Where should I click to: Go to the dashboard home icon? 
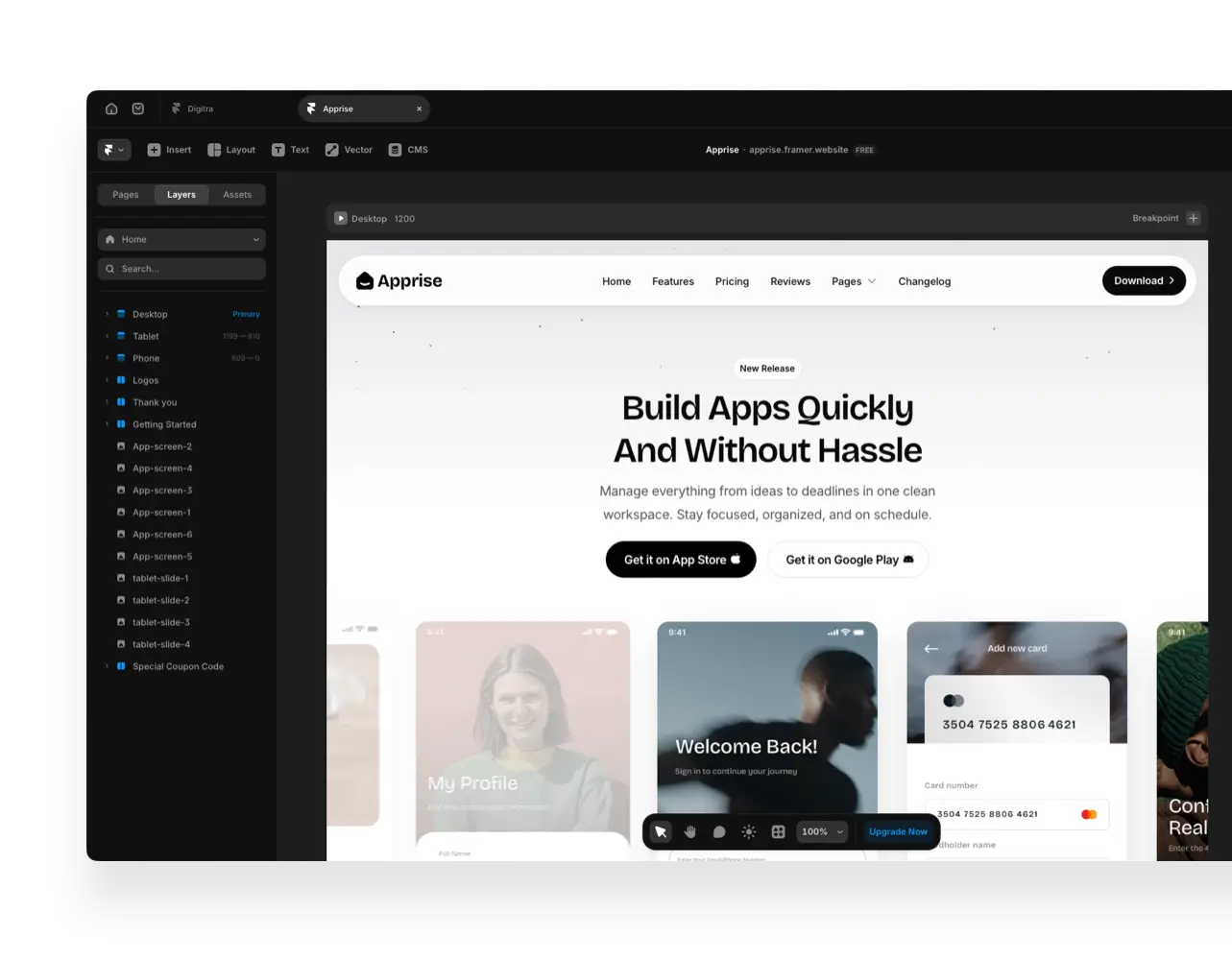point(111,108)
